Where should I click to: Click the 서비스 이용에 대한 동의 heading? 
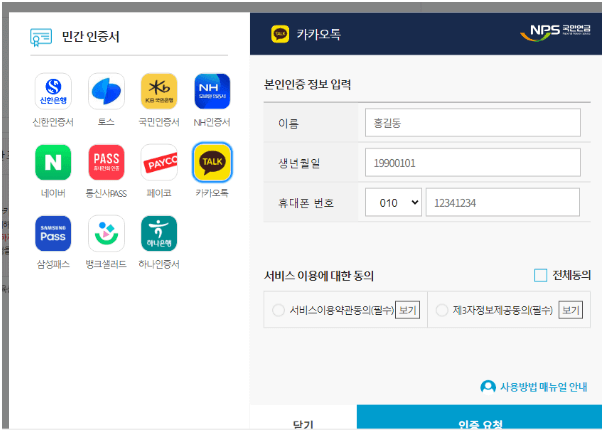pos(319,276)
